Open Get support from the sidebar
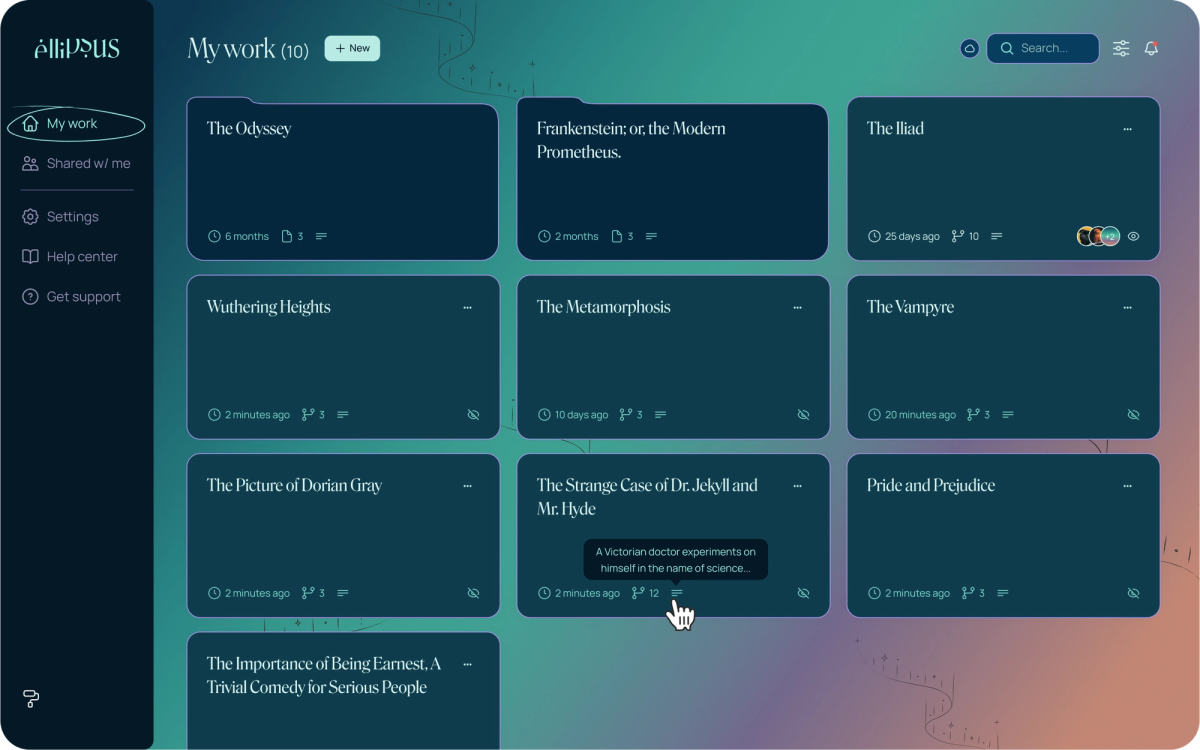The image size is (1200, 750). point(81,296)
